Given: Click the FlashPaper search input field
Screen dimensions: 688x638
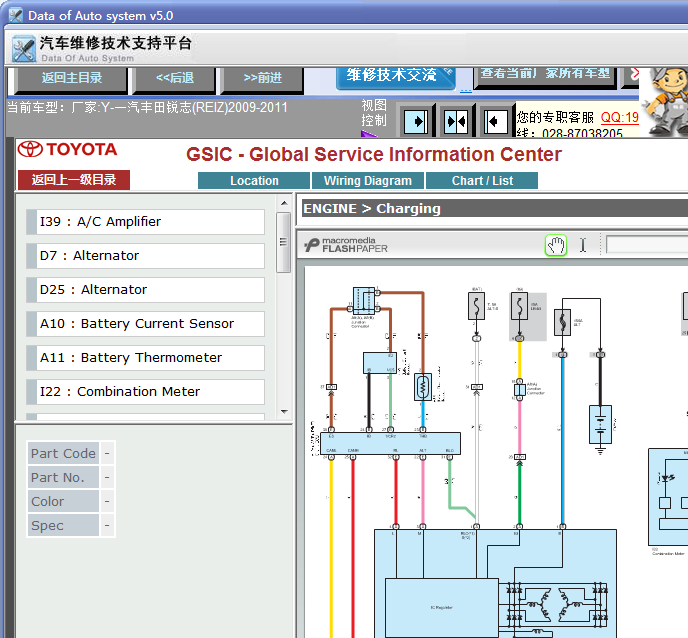Looking at the screenshot, I should pos(647,245).
